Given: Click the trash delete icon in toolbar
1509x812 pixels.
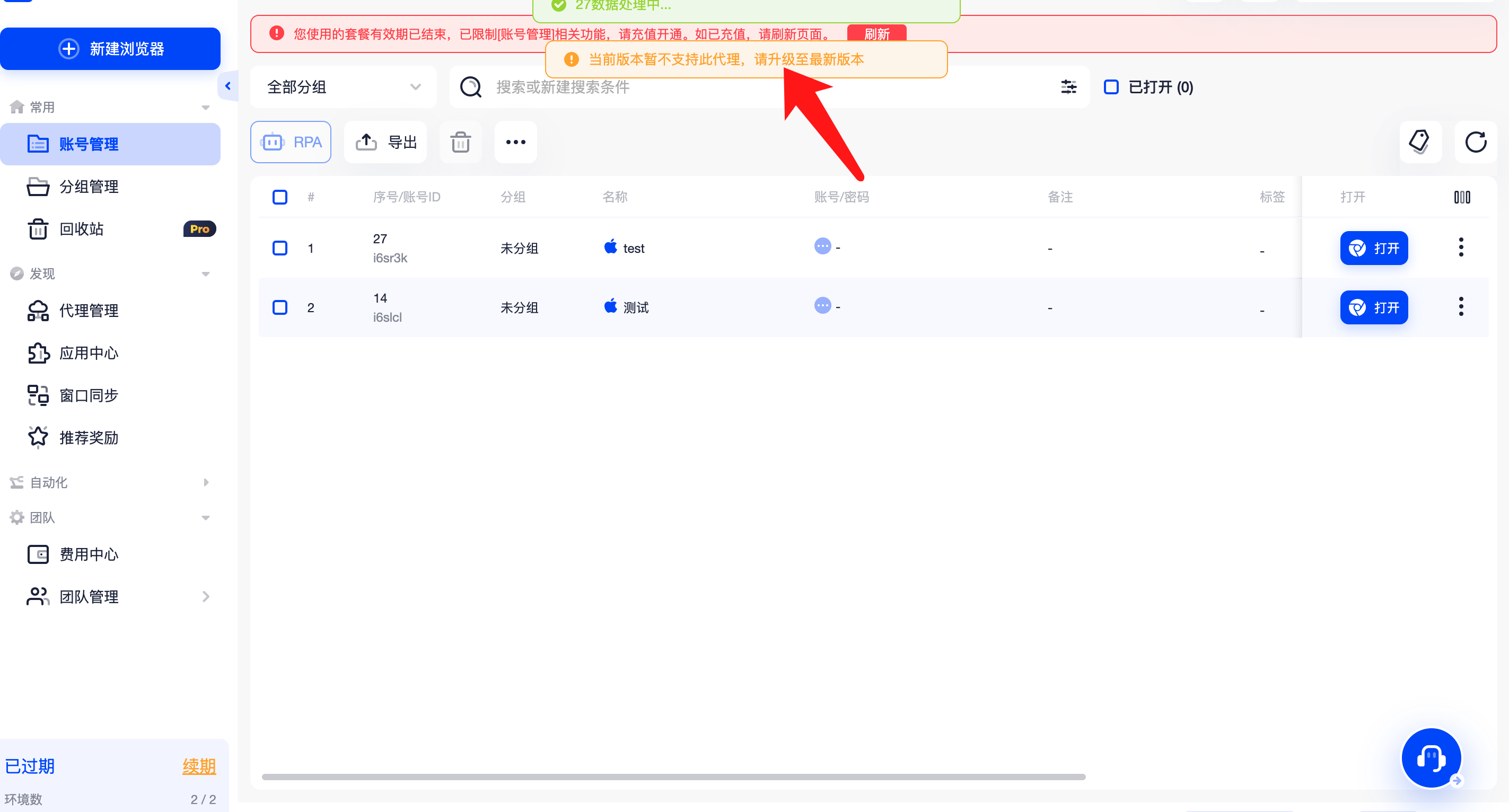Looking at the screenshot, I should tap(460, 142).
